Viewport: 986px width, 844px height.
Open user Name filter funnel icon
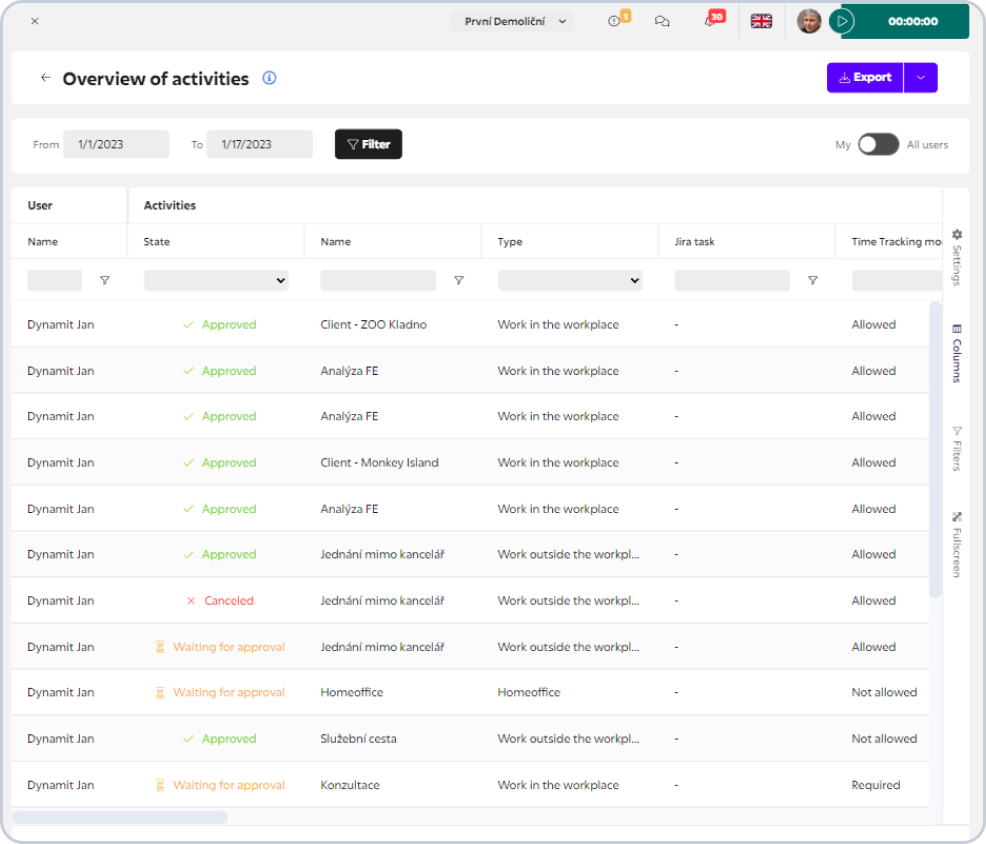pos(105,280)
